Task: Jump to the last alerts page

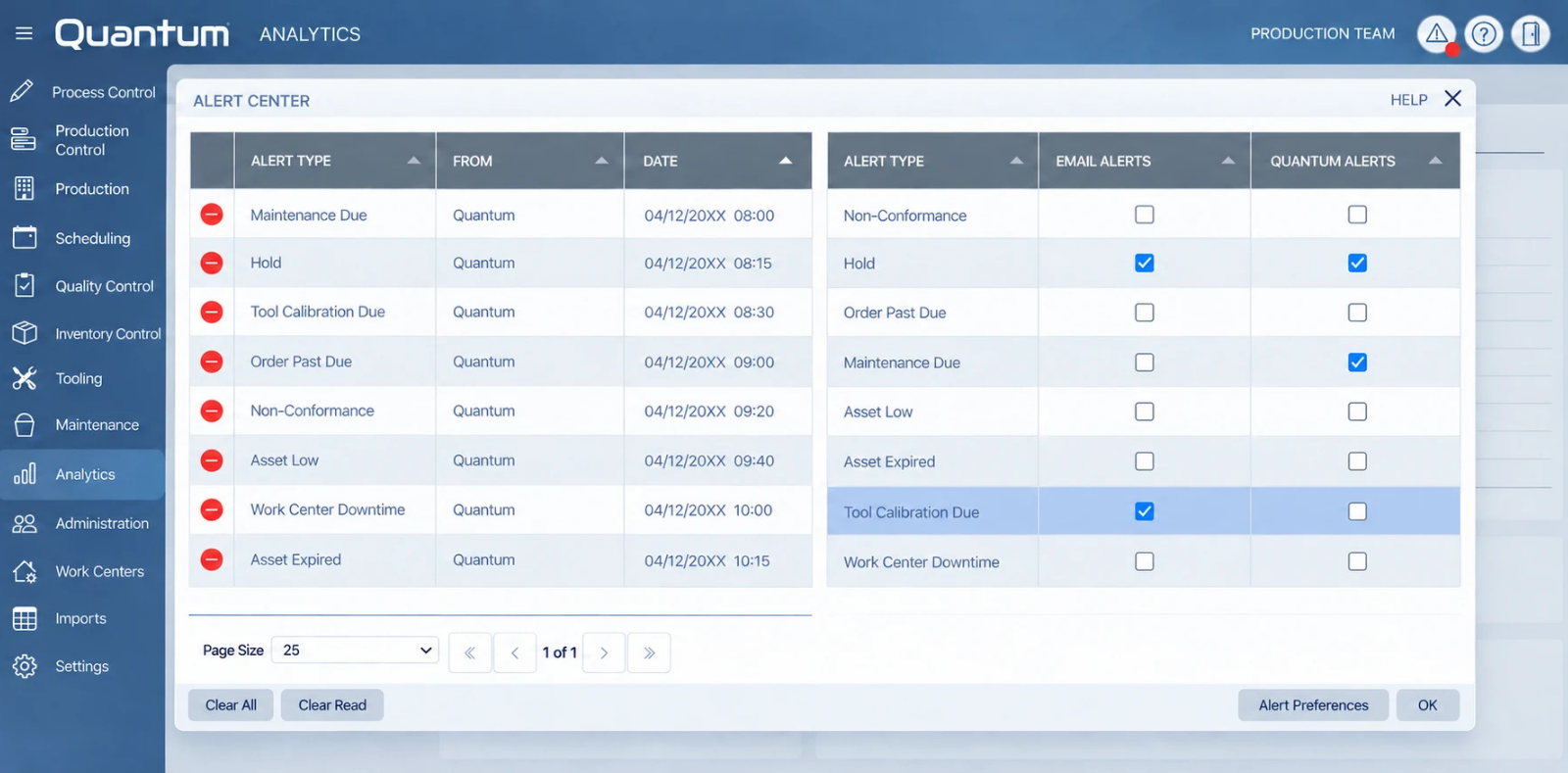Action: click(649, 652)
